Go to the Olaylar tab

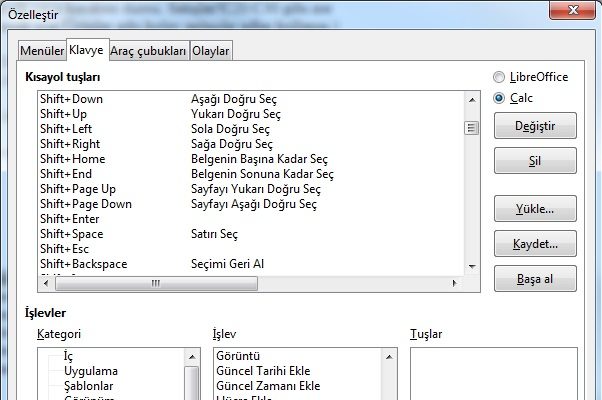[211, 50]
